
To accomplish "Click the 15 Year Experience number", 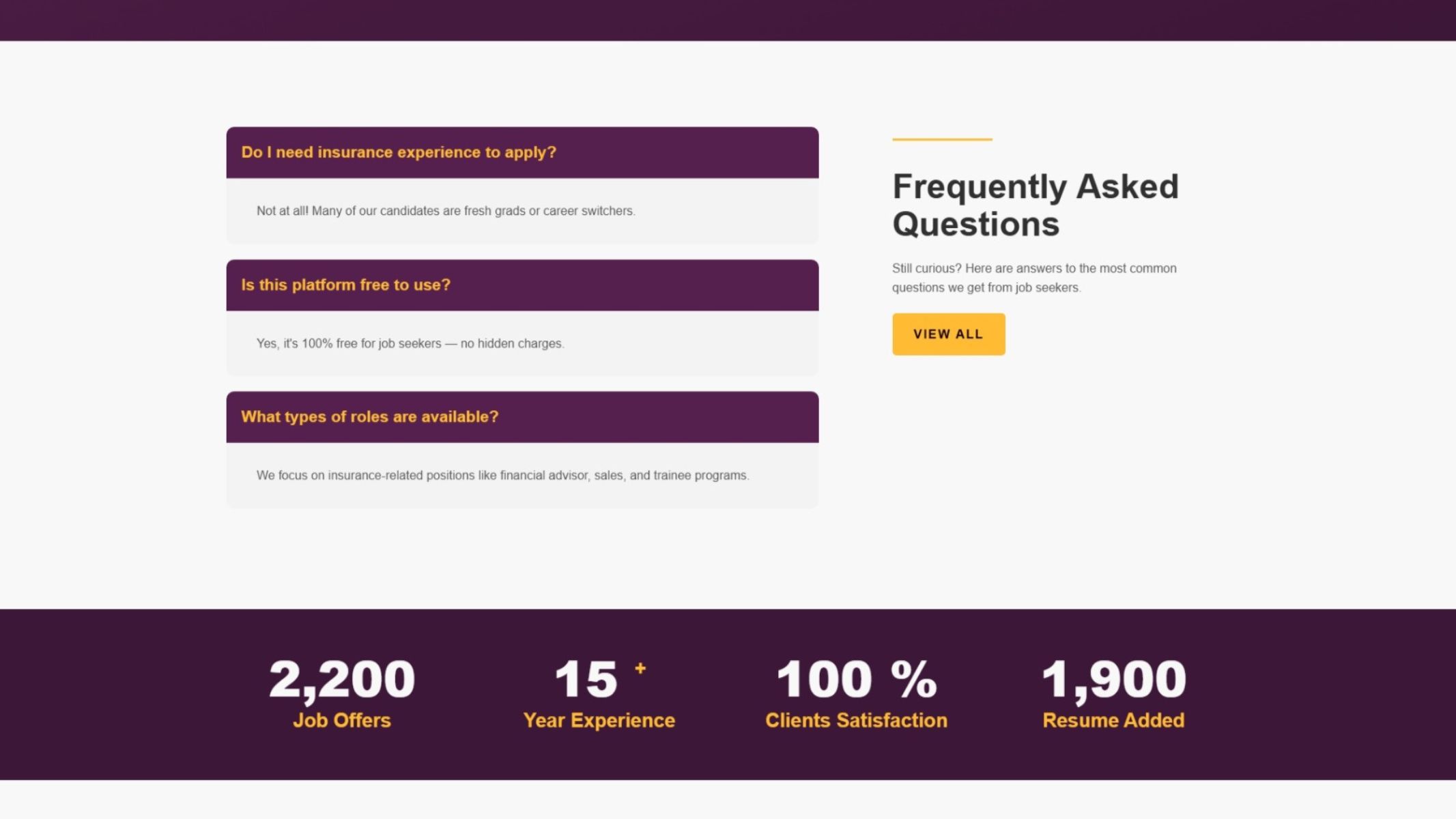I will [x=586, y=680].
